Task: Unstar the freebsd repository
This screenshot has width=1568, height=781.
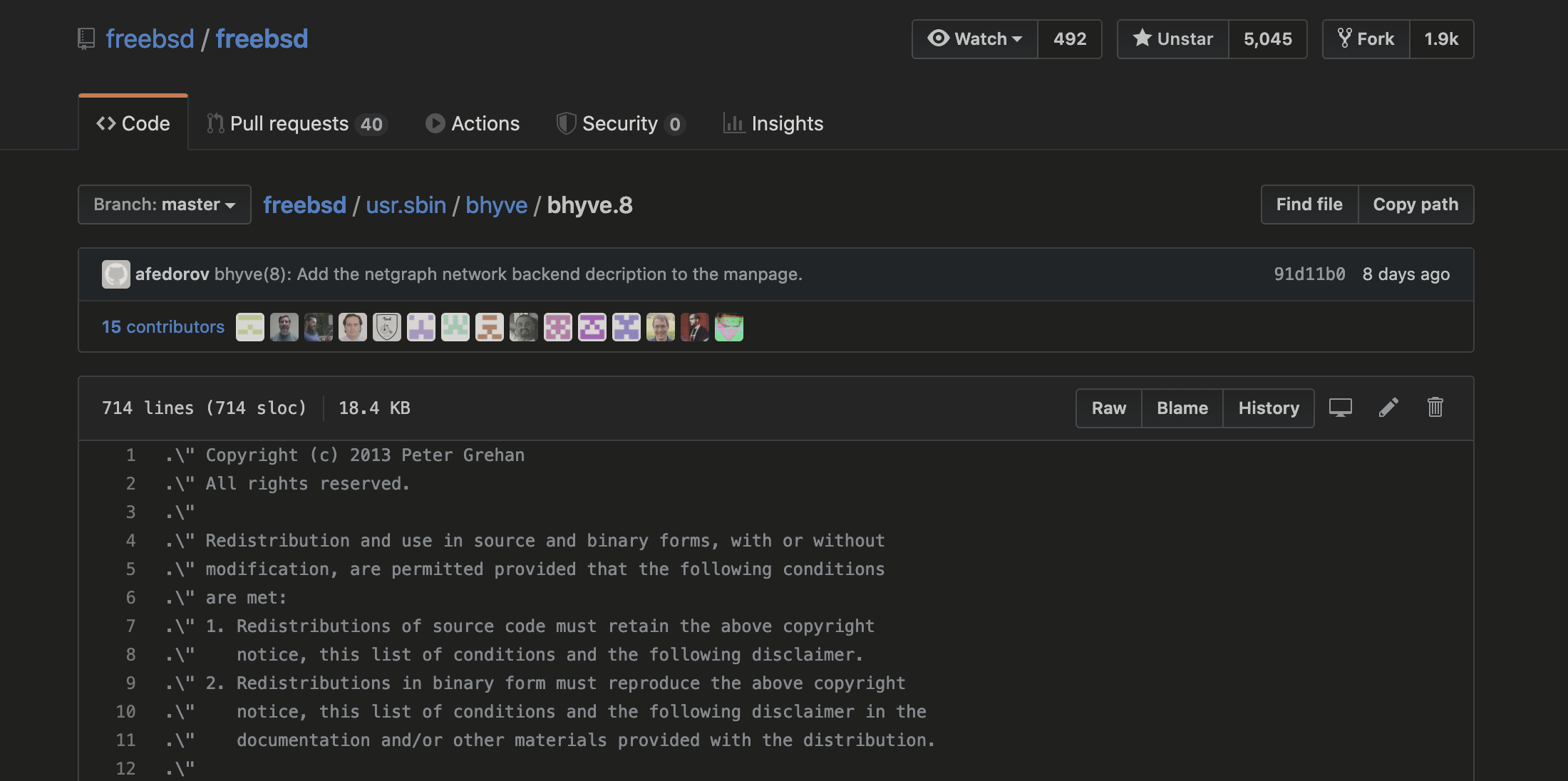Action: click(1173, 39)
